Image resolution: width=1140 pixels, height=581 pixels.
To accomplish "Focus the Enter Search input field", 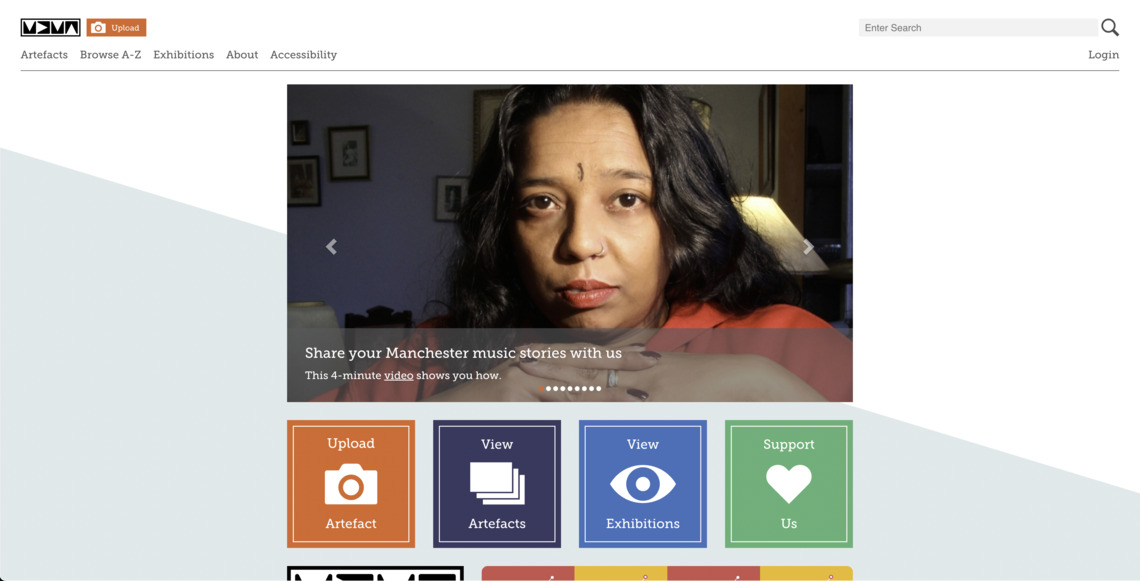I will tap(978, 28).
